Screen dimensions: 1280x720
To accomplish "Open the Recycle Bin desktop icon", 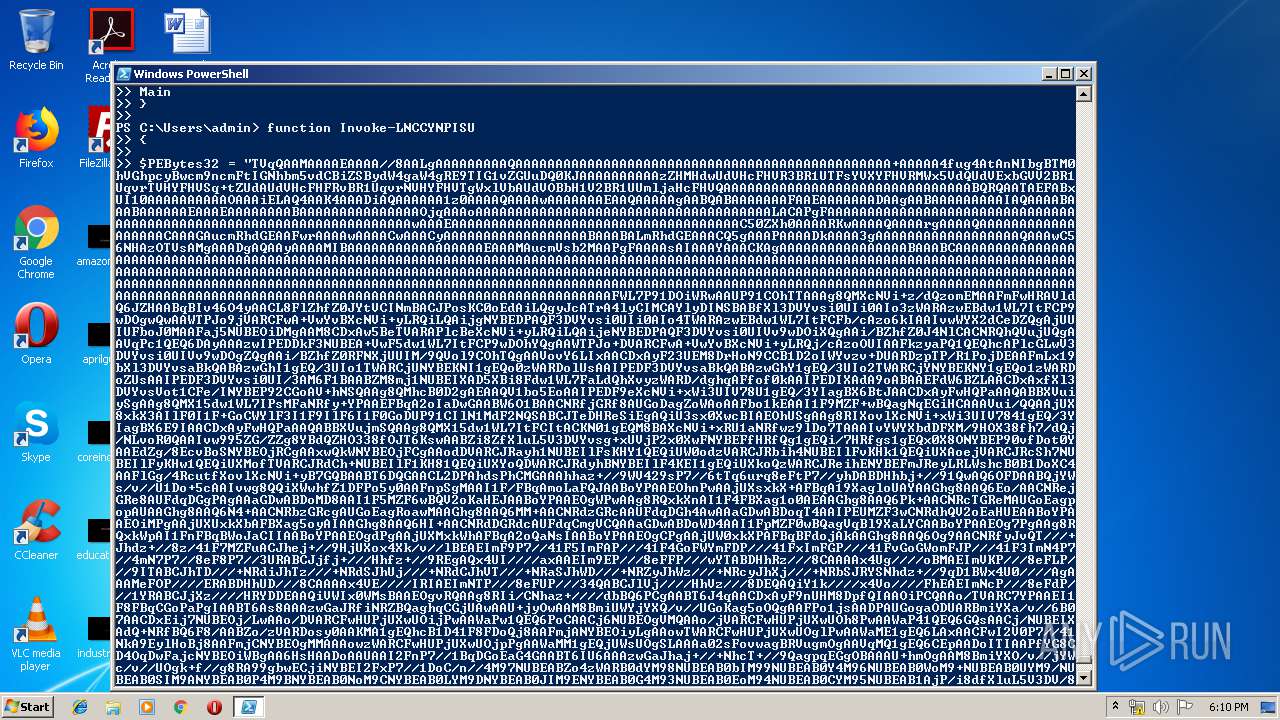I will (x=36, y=39).
